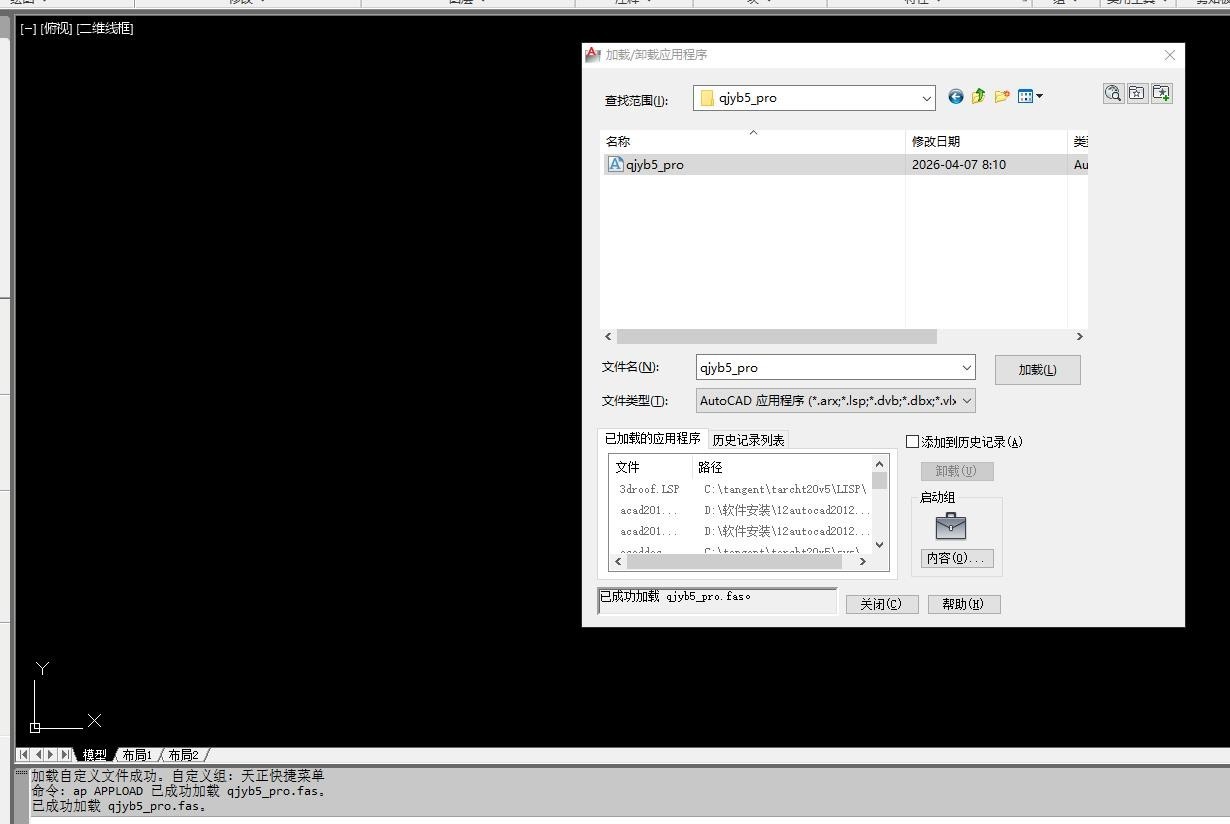Click the Add to Favorites icon
Screen dimensions: 1230x824
coord(1161,93)
